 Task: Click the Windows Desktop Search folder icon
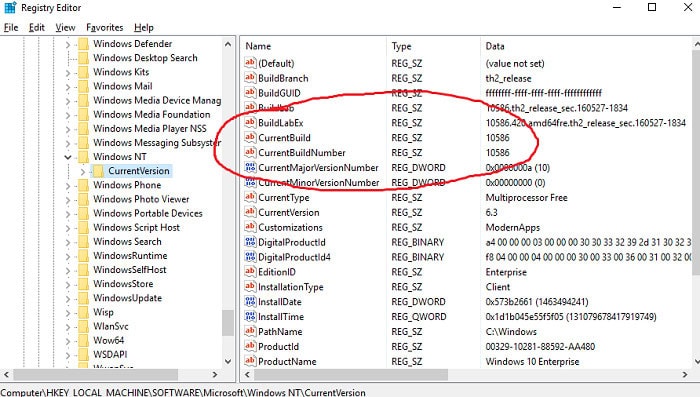coord(83,58)
